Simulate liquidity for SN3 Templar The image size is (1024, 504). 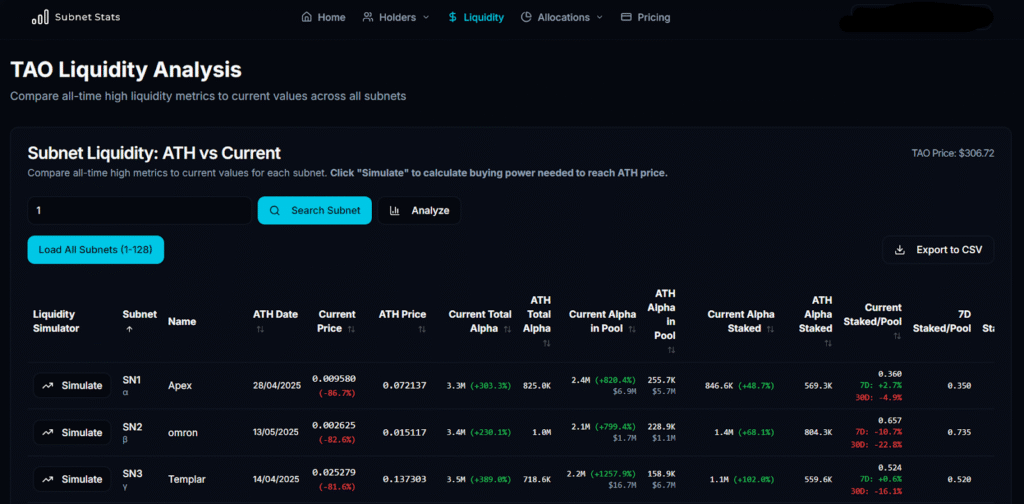[x=72, y=480]
